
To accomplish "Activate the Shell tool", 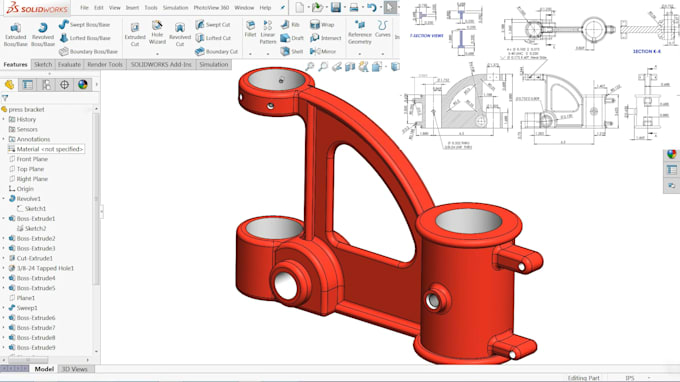I will tap(292, 51).
